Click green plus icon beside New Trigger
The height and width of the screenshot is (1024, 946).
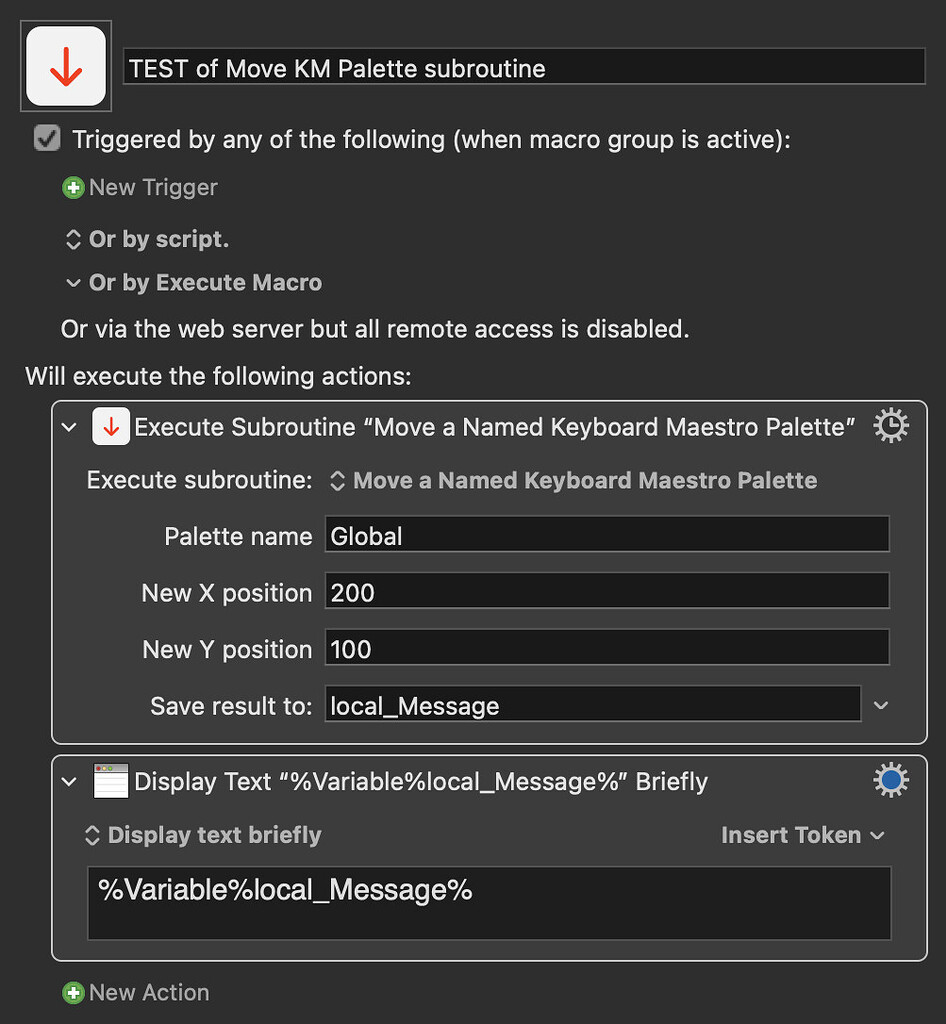coord(73,188)
